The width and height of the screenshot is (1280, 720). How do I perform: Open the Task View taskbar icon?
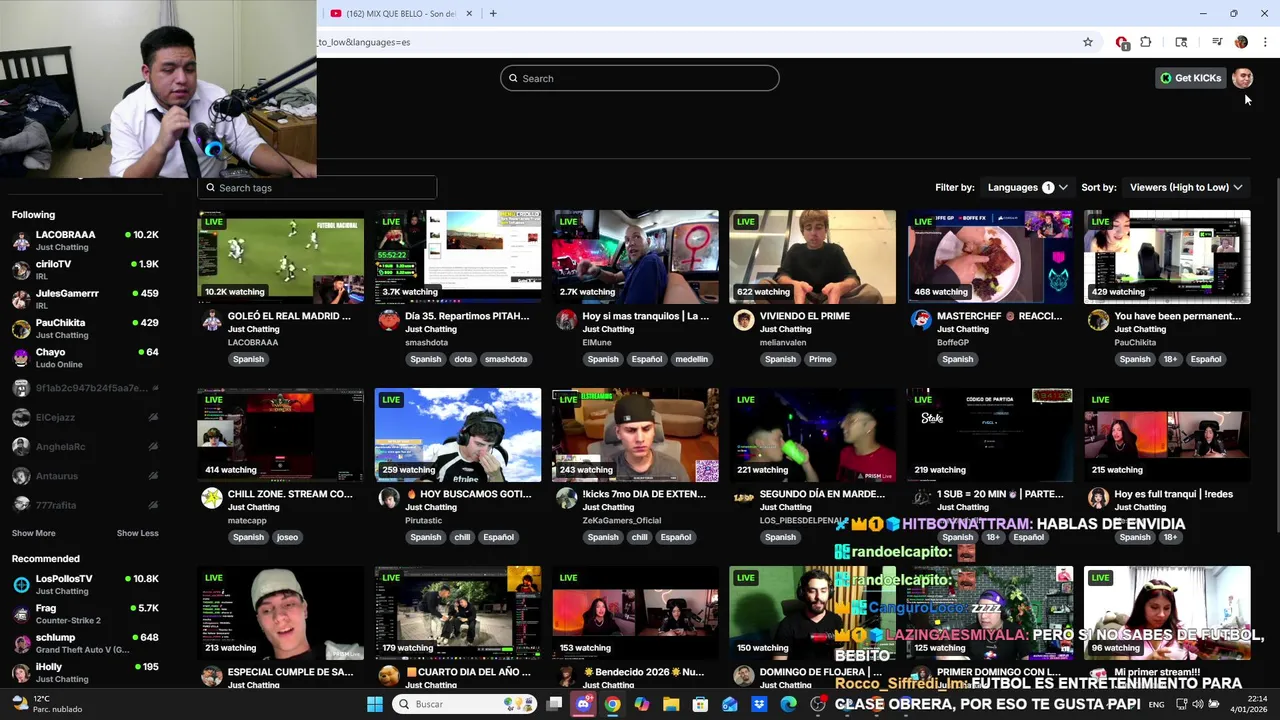click(x=554, y=704)
